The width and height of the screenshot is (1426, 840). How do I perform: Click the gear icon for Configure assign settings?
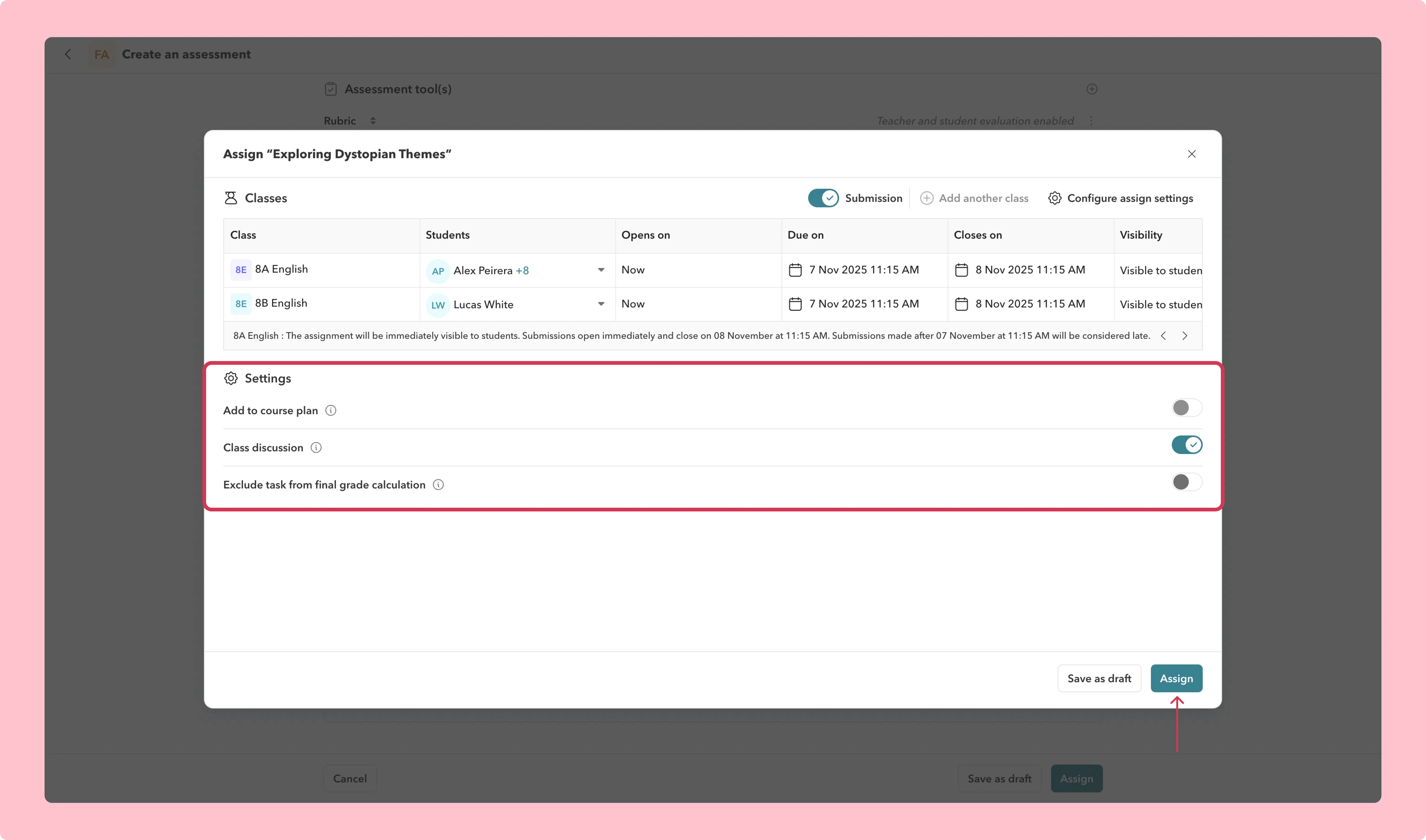coord(1055,198)
